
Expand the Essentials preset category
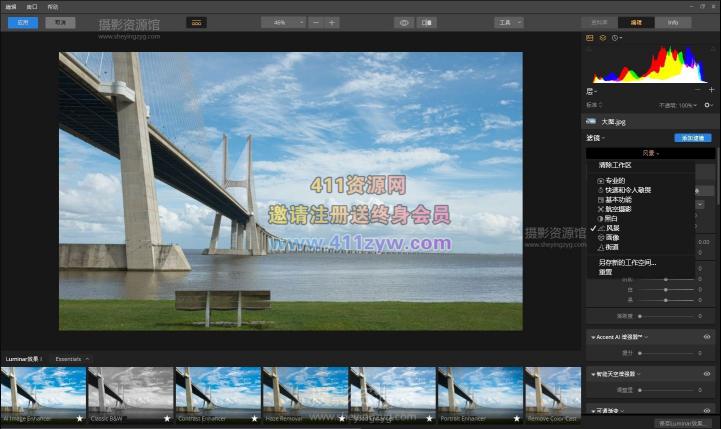click(72, 358)
